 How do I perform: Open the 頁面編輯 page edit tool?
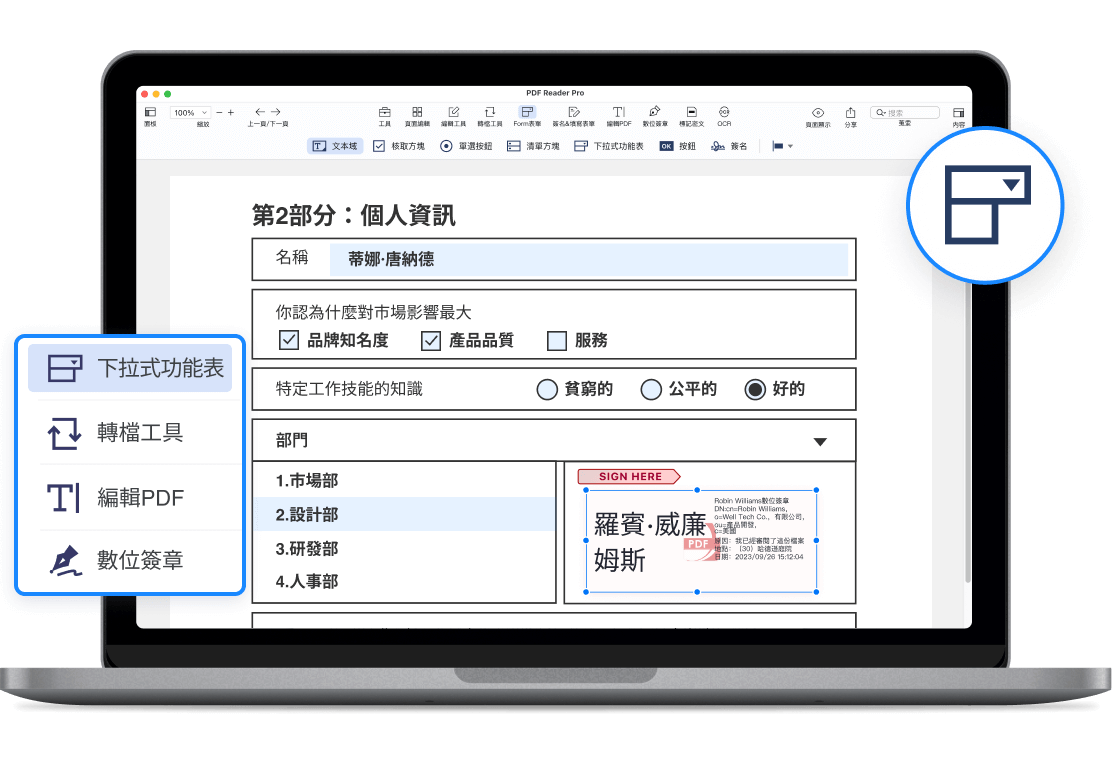[417, 113]
